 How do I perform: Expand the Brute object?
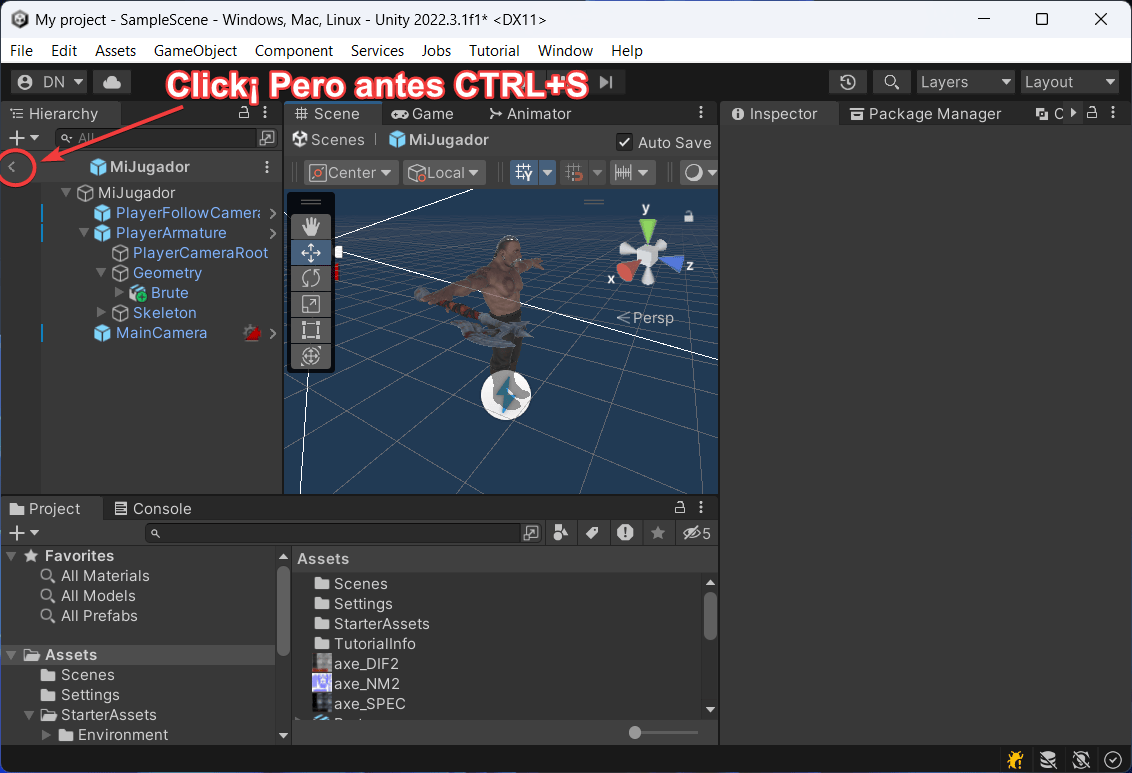(x=119, y=292)
